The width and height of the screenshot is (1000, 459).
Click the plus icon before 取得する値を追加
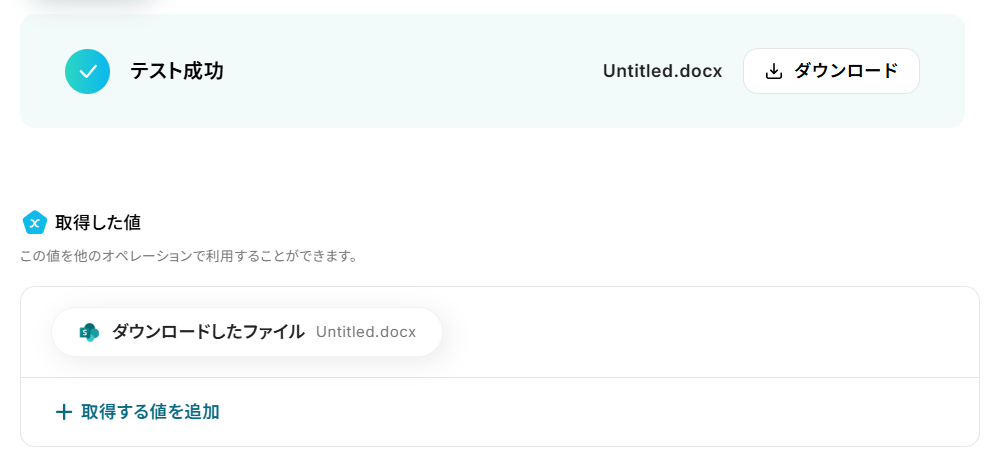coord(64,412)
